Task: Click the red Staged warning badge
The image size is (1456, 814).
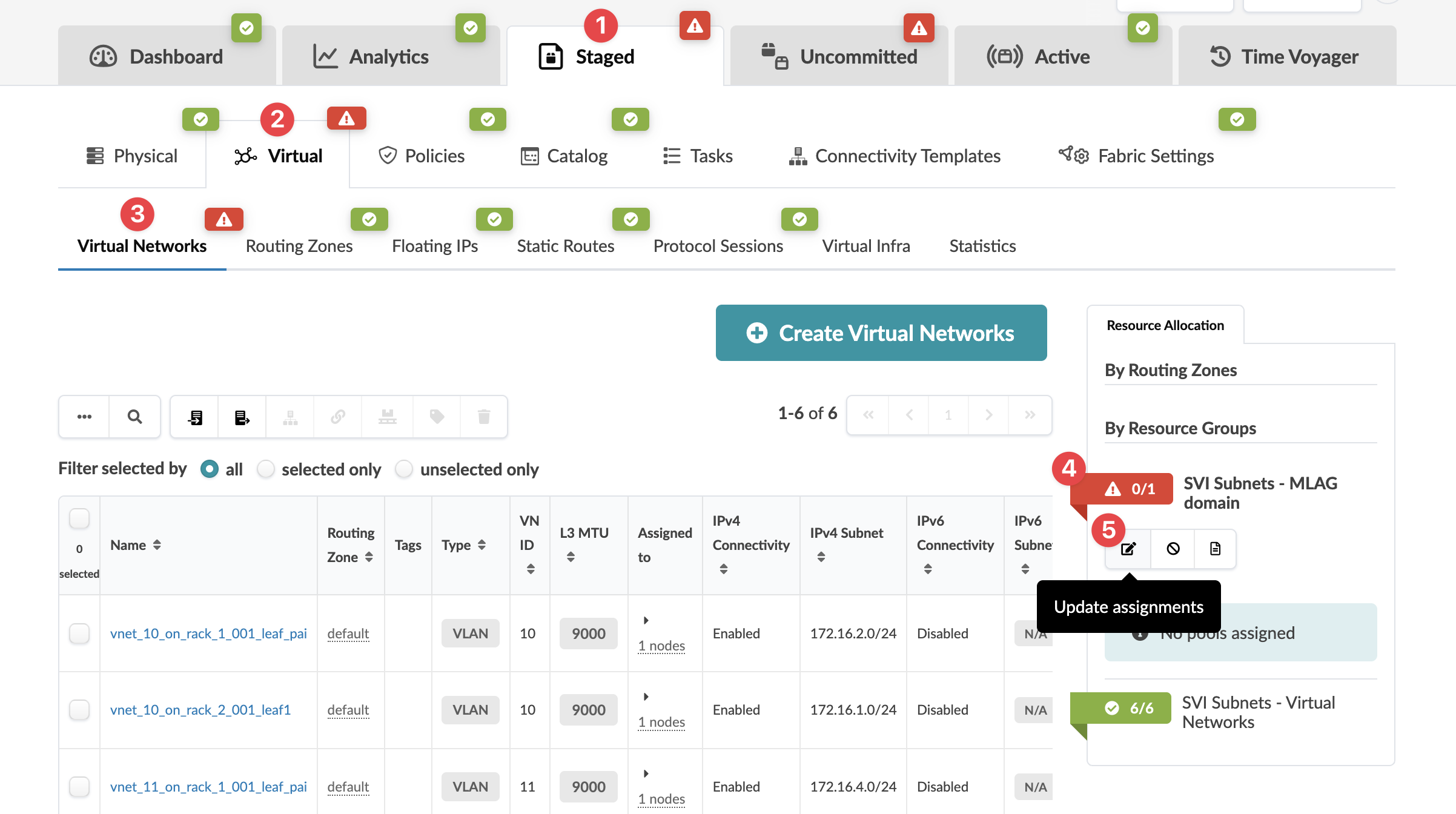Action: tap(694, 26)
